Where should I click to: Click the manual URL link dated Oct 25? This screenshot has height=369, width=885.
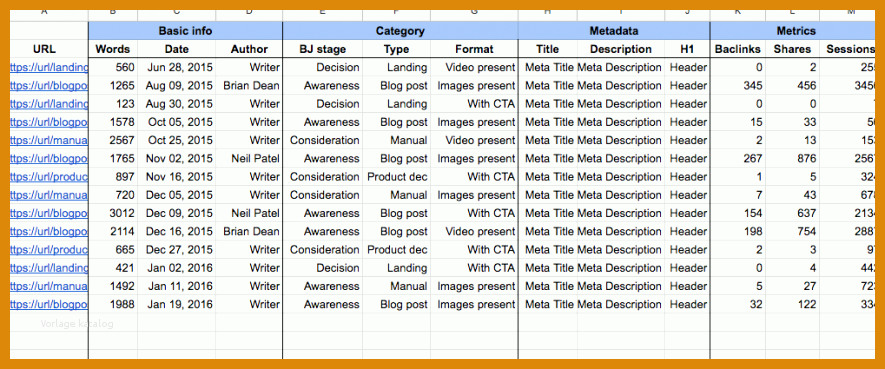pyautogui.click(x=49, y=140)
